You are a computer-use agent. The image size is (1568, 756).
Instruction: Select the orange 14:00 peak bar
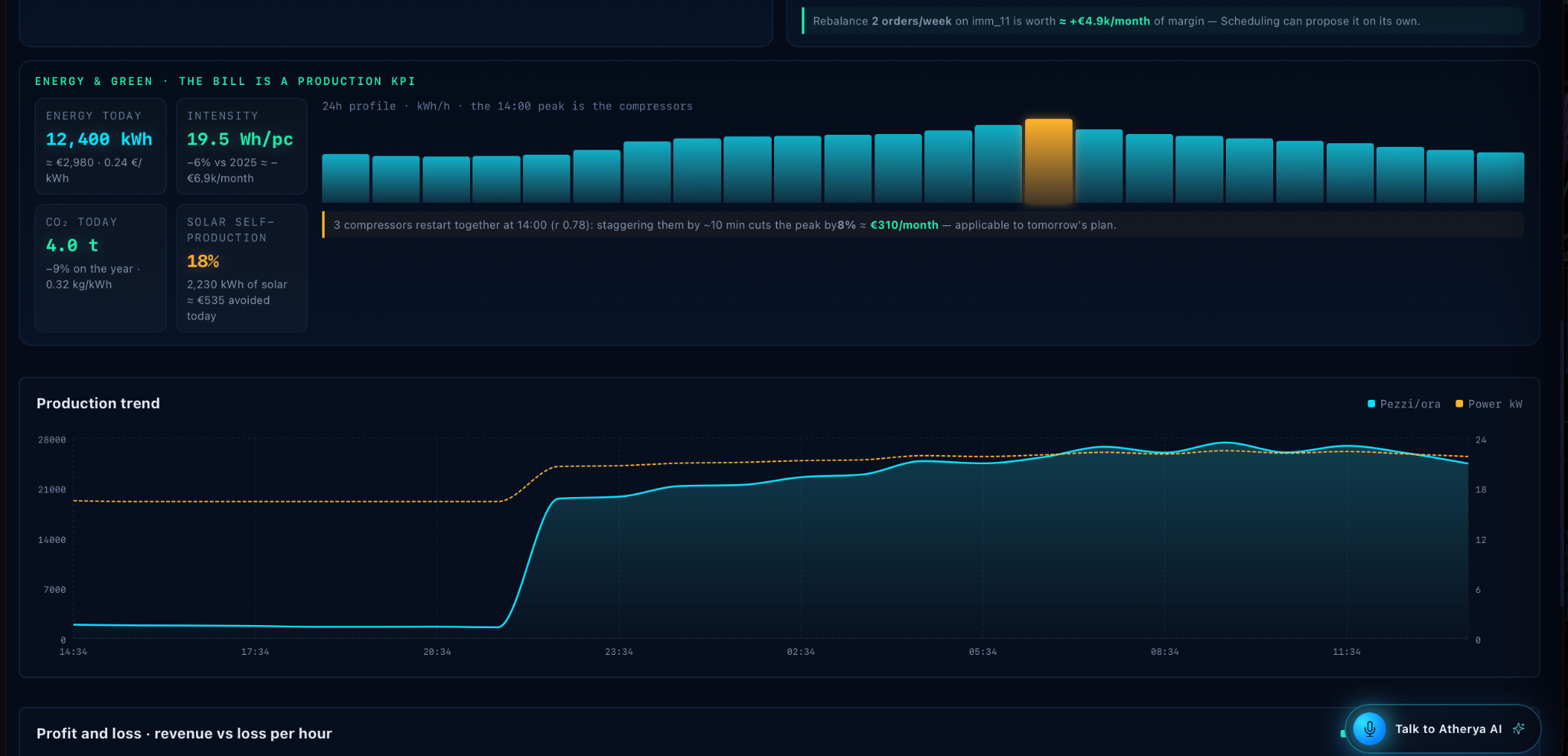[1048, 161]
